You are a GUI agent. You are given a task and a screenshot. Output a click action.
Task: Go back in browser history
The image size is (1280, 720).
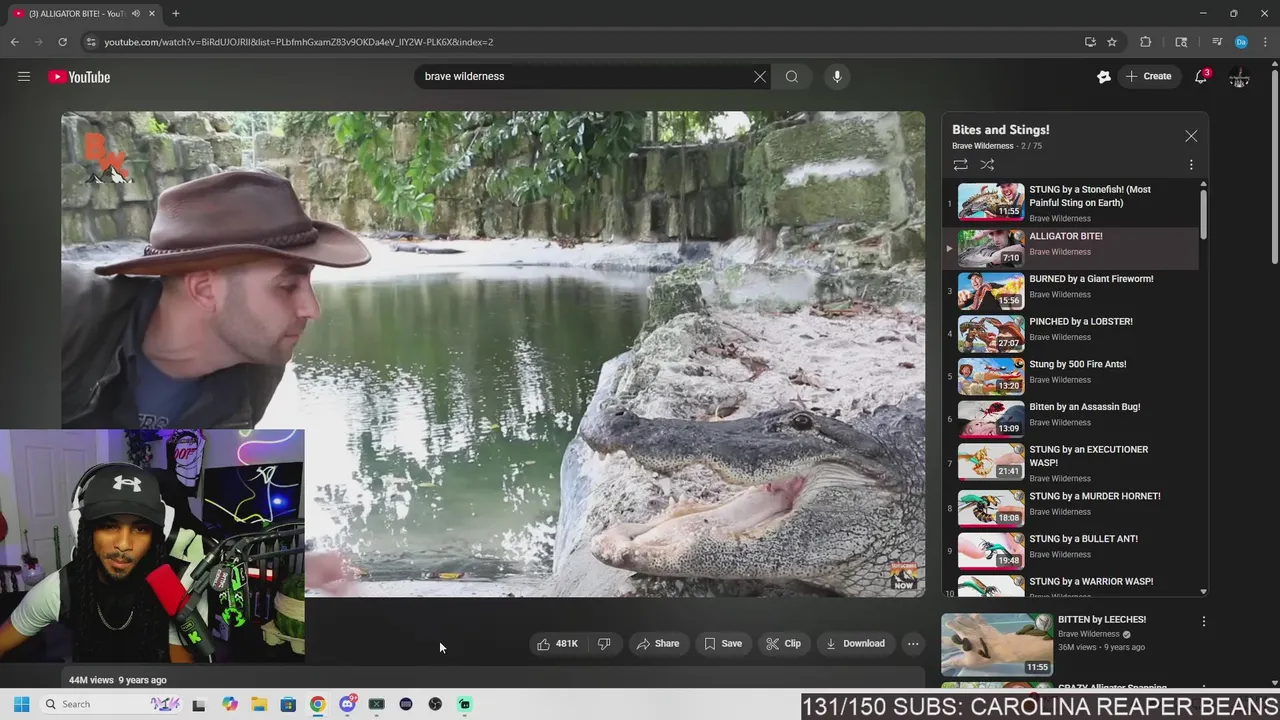(14, 42)
